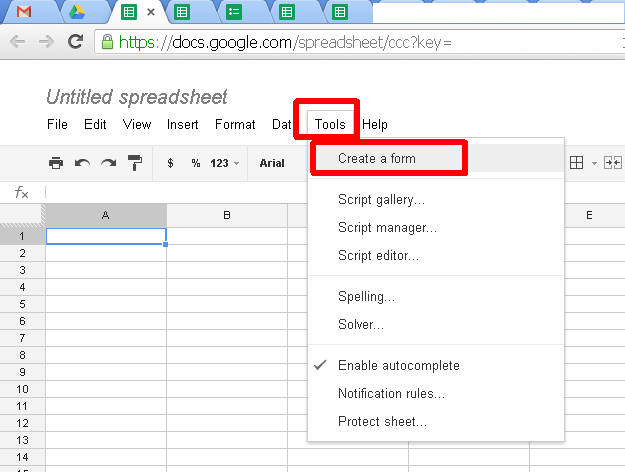Click the select-all corner box
625x472 pixels.
(x=22, y=215)
